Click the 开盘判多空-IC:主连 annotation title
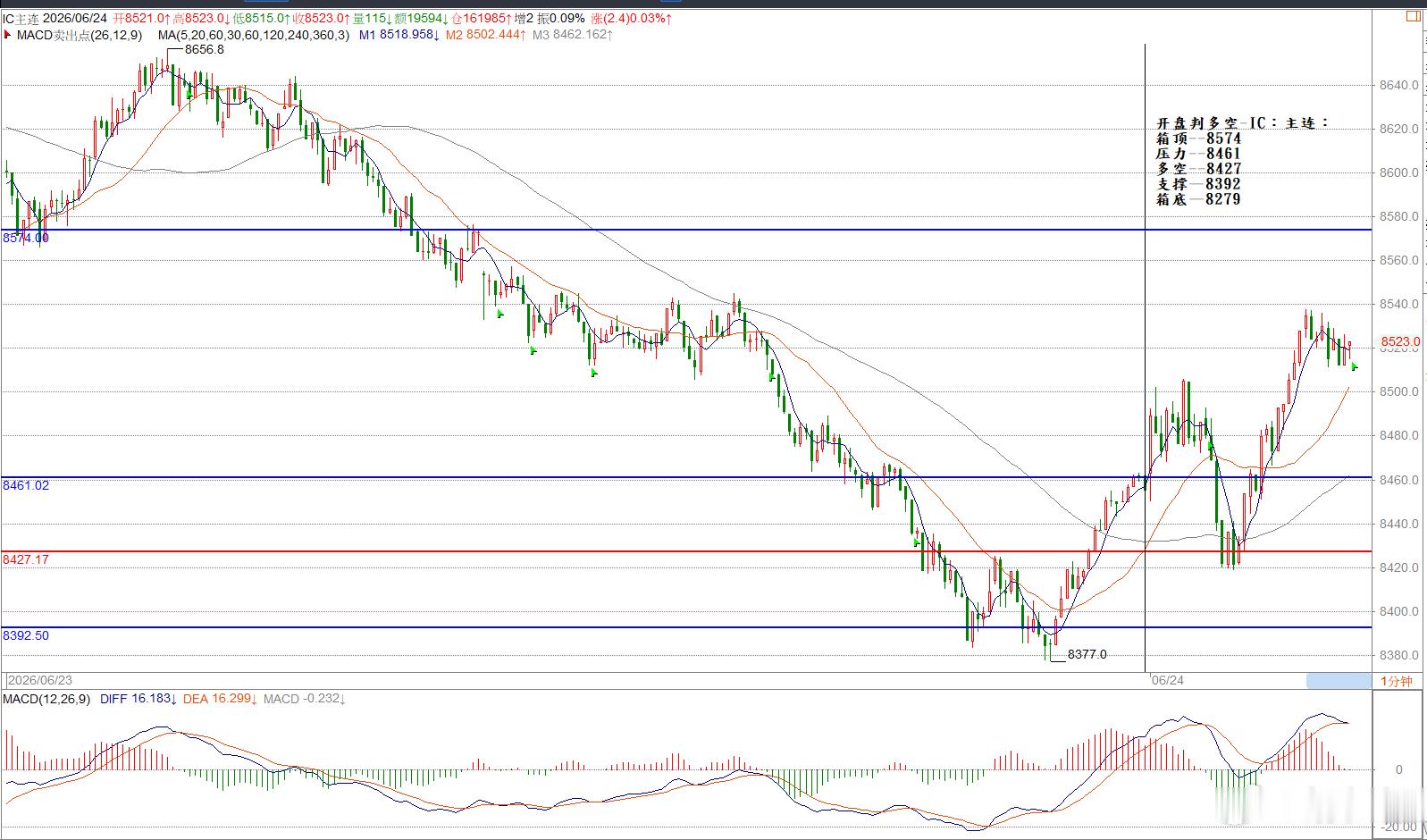This screenshot has width=1427, height=840. coord(1243,123)
